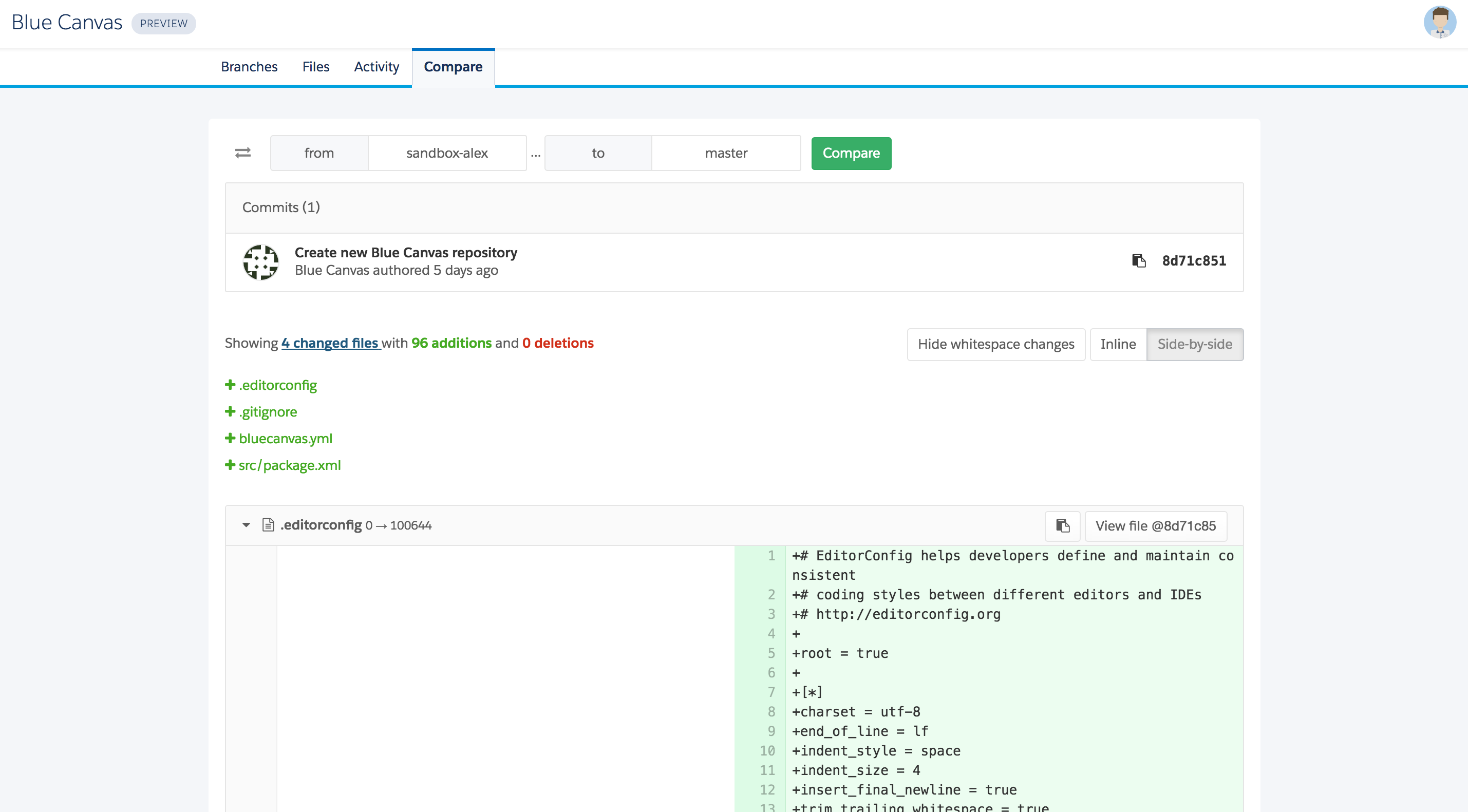The image size is (1468, 812).
Task: Switch to the Branches tab
Action: coord(249,67)
